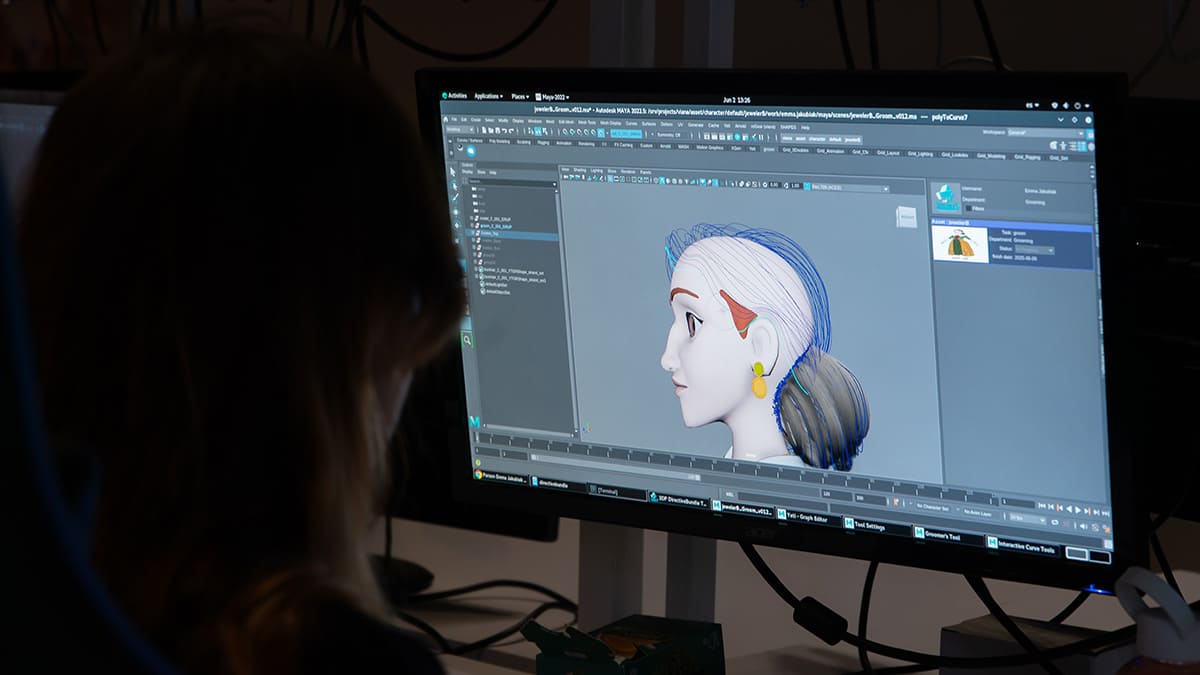Viewport: 1200px width, 675px height.
Task: Click the blue round shelf icon
Action: click(471, 152)
